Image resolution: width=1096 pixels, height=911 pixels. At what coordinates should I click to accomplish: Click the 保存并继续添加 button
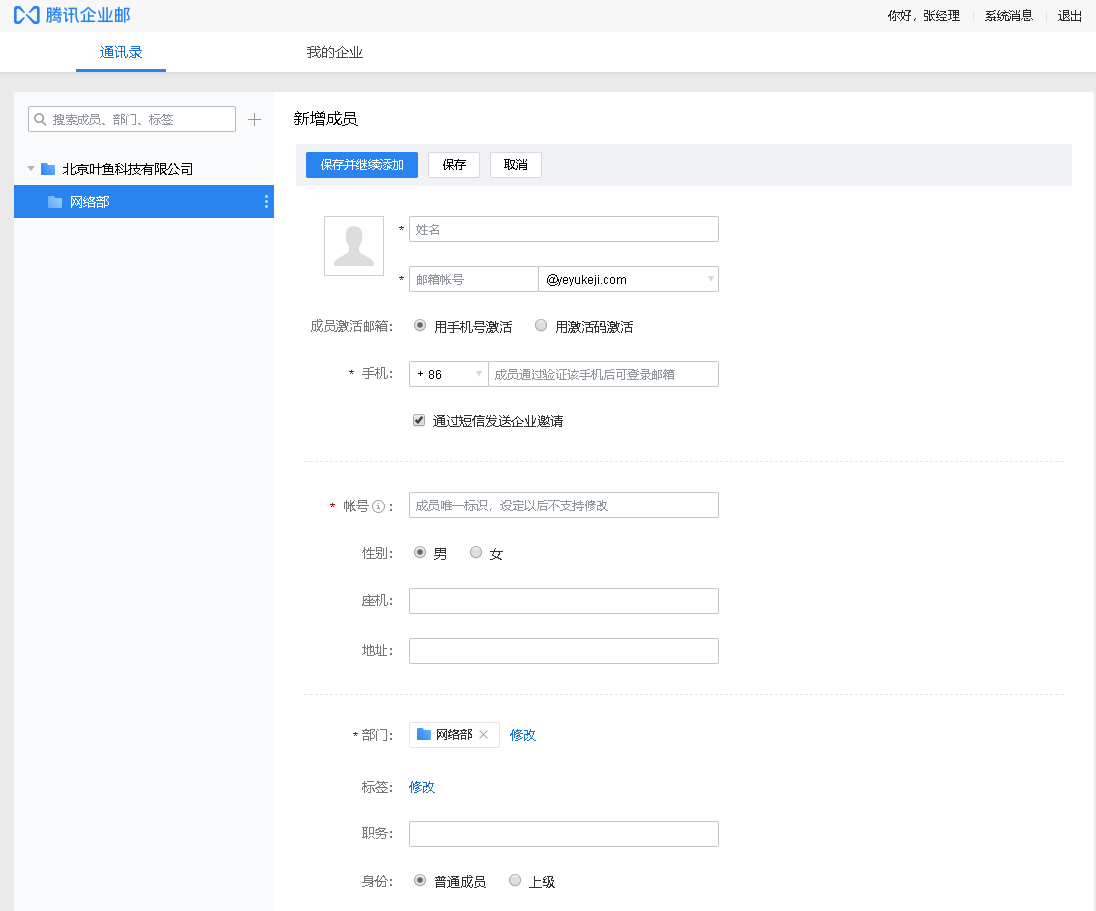pos(361,164)
